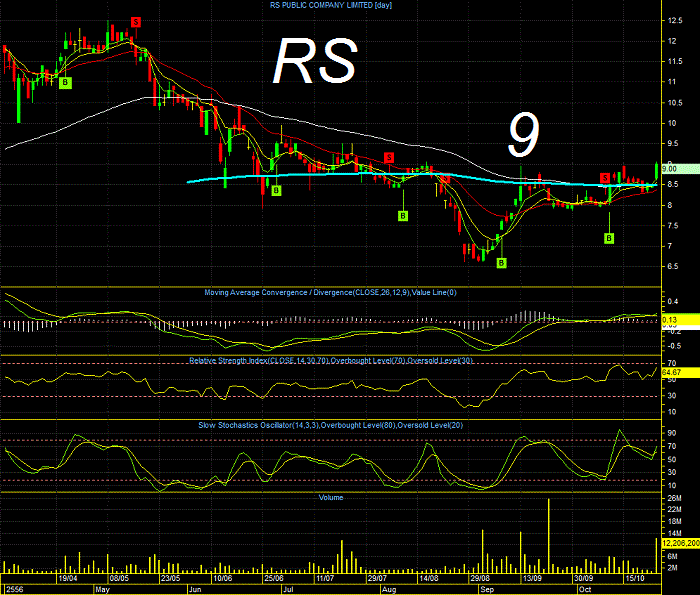Click the 12.5 price axis label
Viewport: 700px width, 595px height.
(675, 21)
